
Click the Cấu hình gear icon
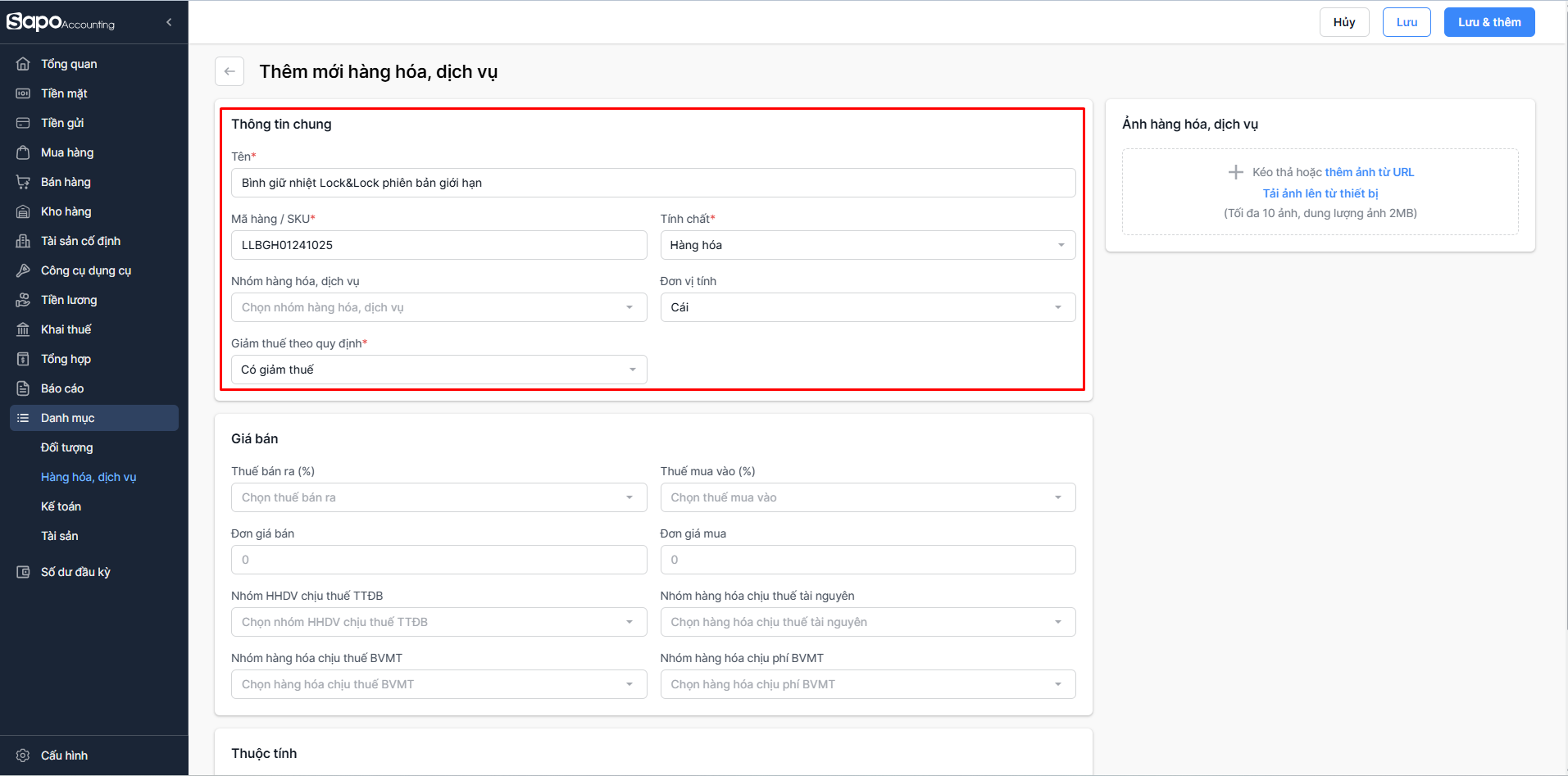[23, 756]
